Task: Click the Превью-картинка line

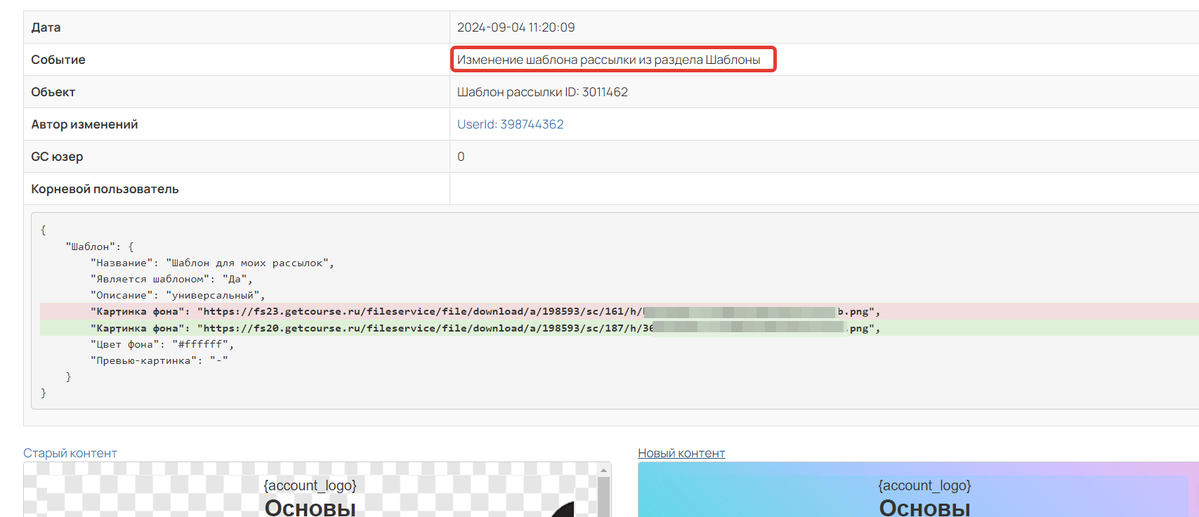Action: pyautogui.click(x=160, y=360)
